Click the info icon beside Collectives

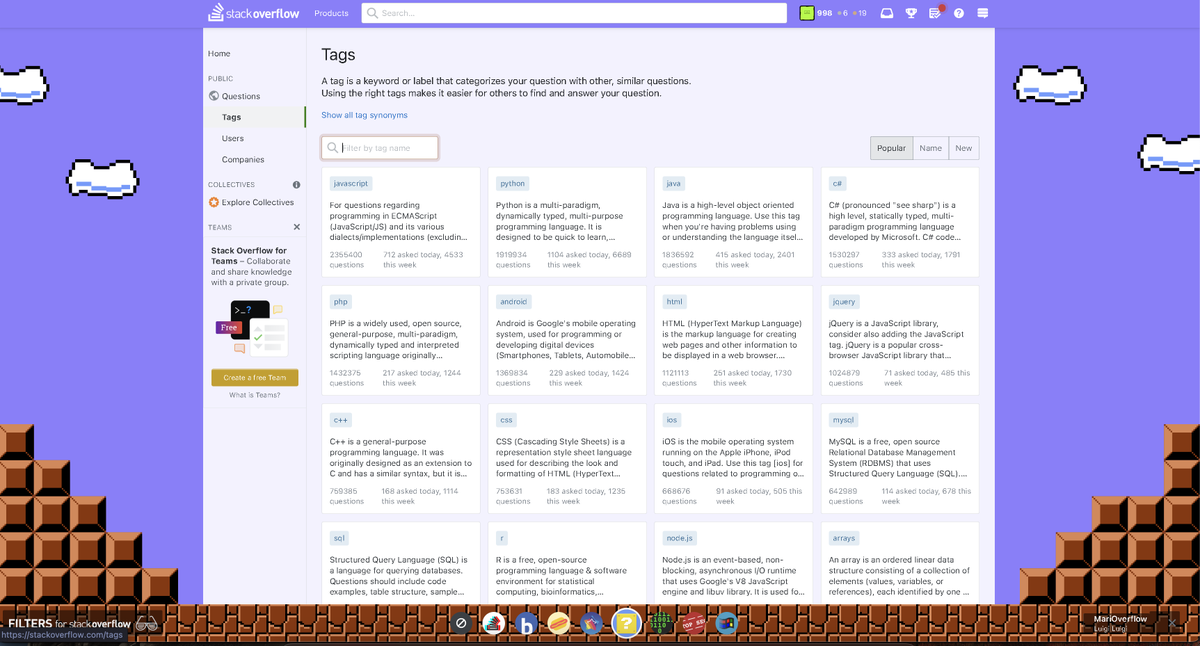click(x=296, y=185)
